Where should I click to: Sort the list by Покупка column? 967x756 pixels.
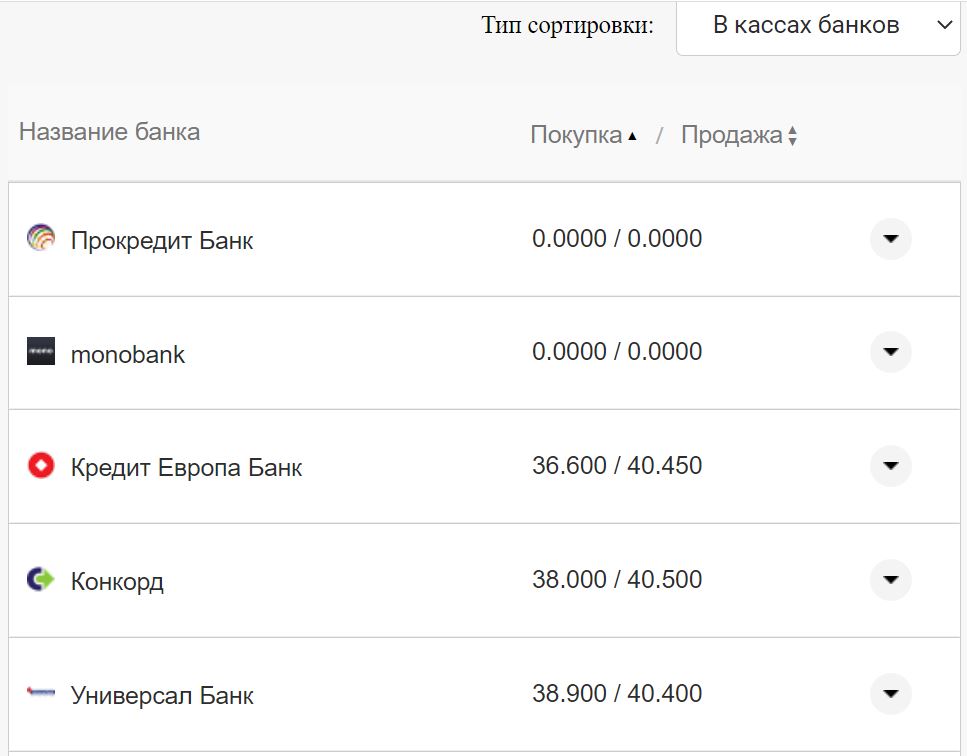coord(575,133)
